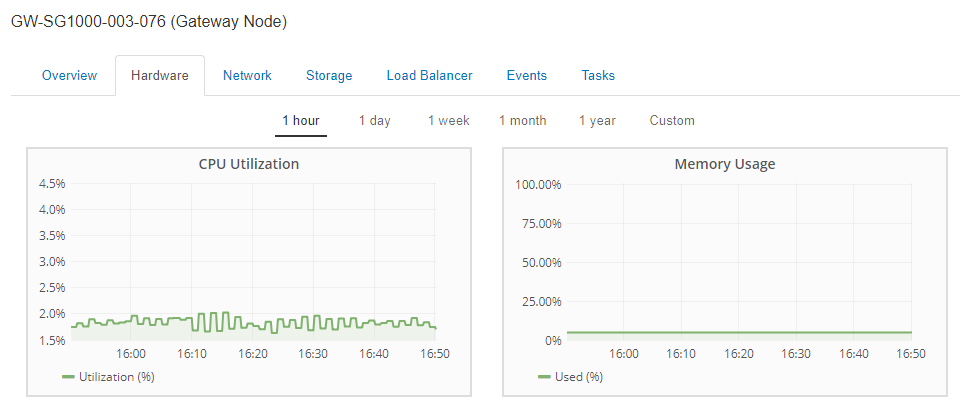The width and height of the screenshot is (960, 402).
Task: Switch to the Network tab
Action: point(247,75)
